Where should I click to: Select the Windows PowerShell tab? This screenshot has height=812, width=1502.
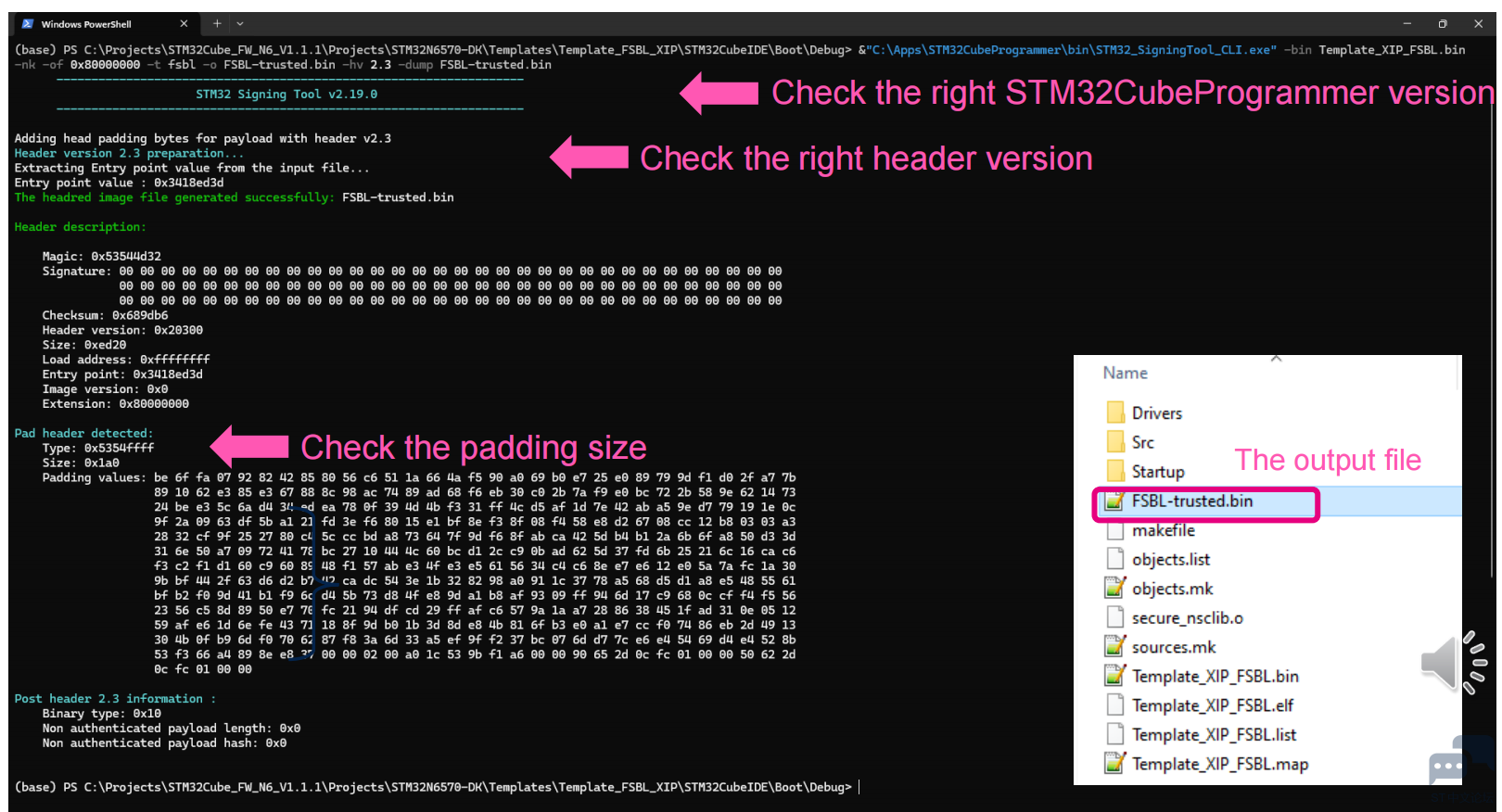[104, 24]
